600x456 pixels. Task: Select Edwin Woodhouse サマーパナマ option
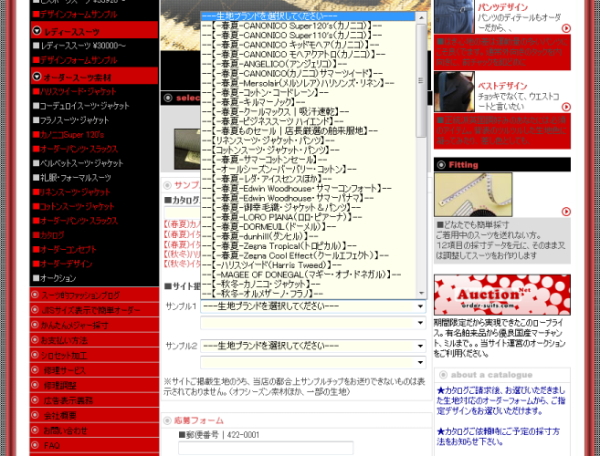click(308, 198)
